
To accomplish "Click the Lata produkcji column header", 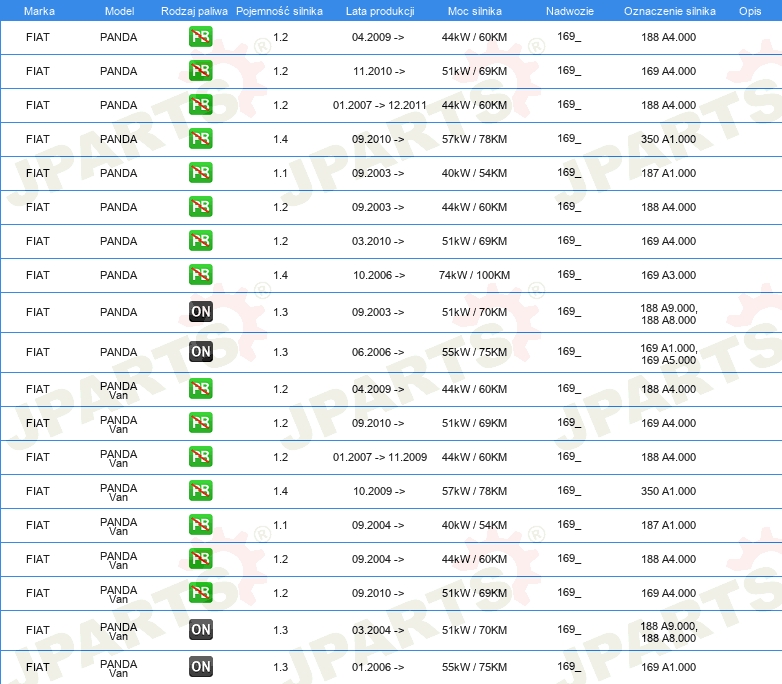I will 380,11.
